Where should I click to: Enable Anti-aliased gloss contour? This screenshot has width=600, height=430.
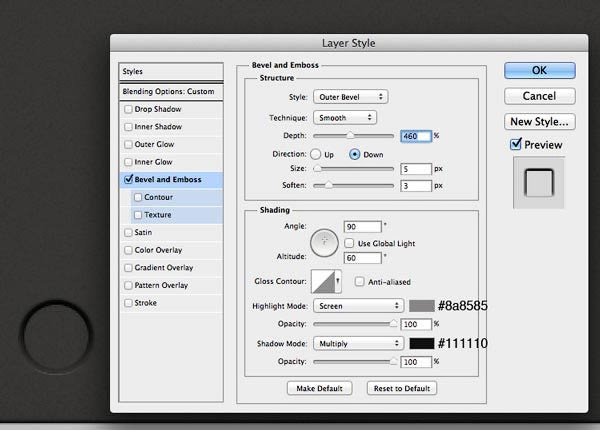(x=359, y=282)
